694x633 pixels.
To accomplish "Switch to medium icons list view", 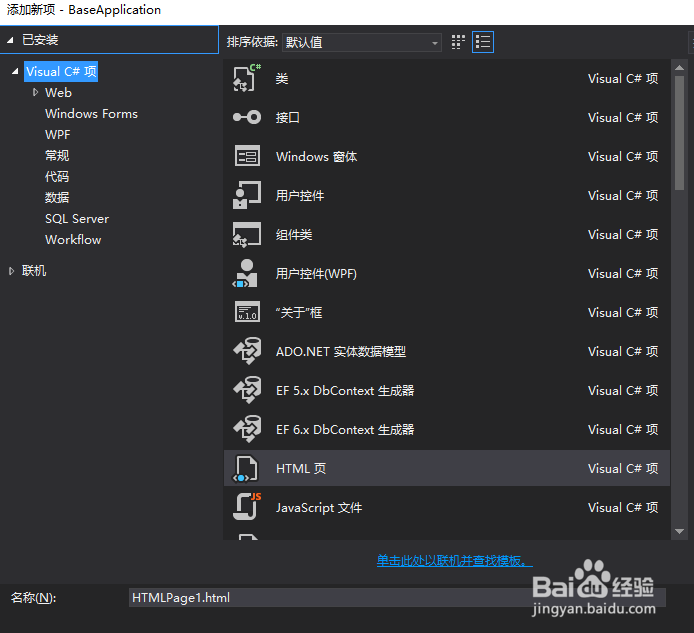I will pos(483,42).
